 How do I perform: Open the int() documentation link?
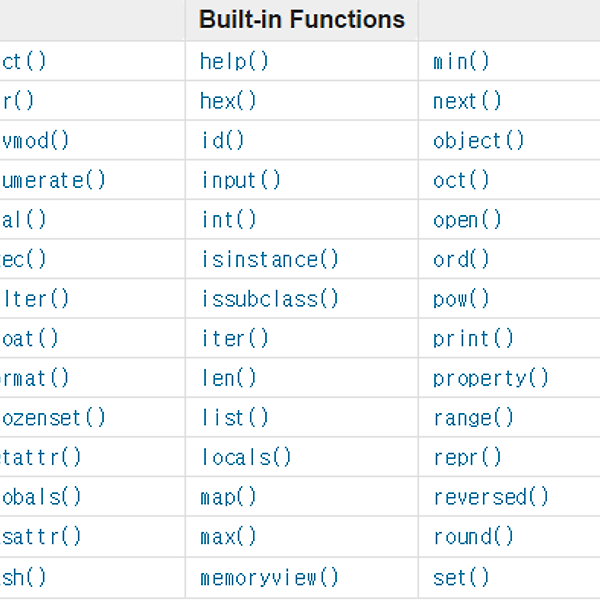pos(229,220)
